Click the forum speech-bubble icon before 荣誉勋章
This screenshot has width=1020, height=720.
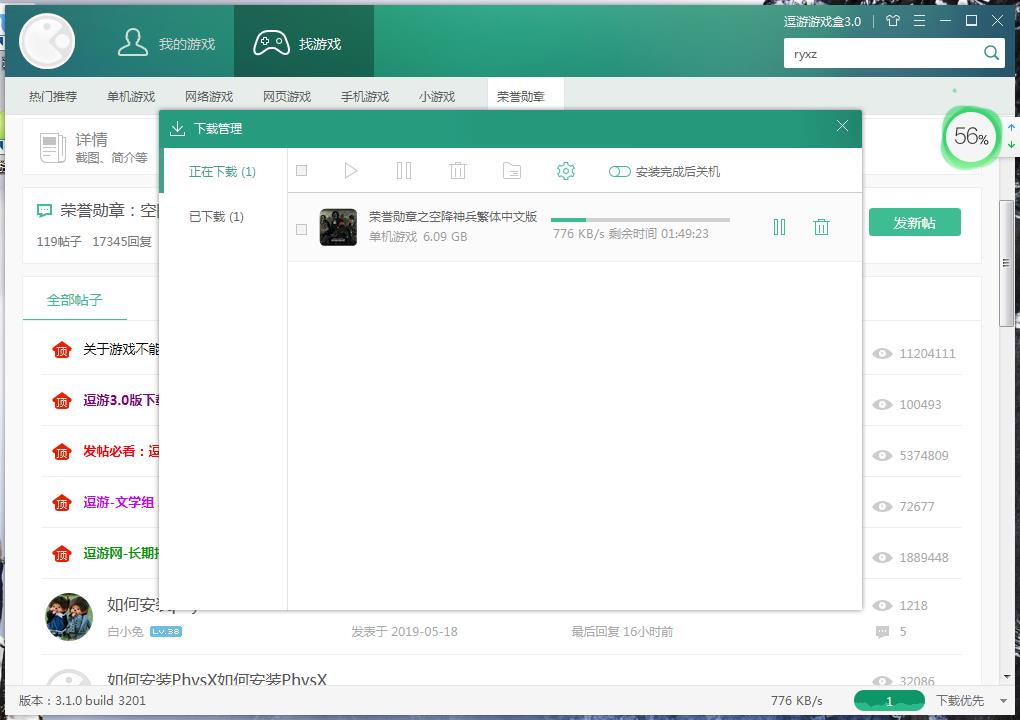pyautogui.click(x=44, y=210)
